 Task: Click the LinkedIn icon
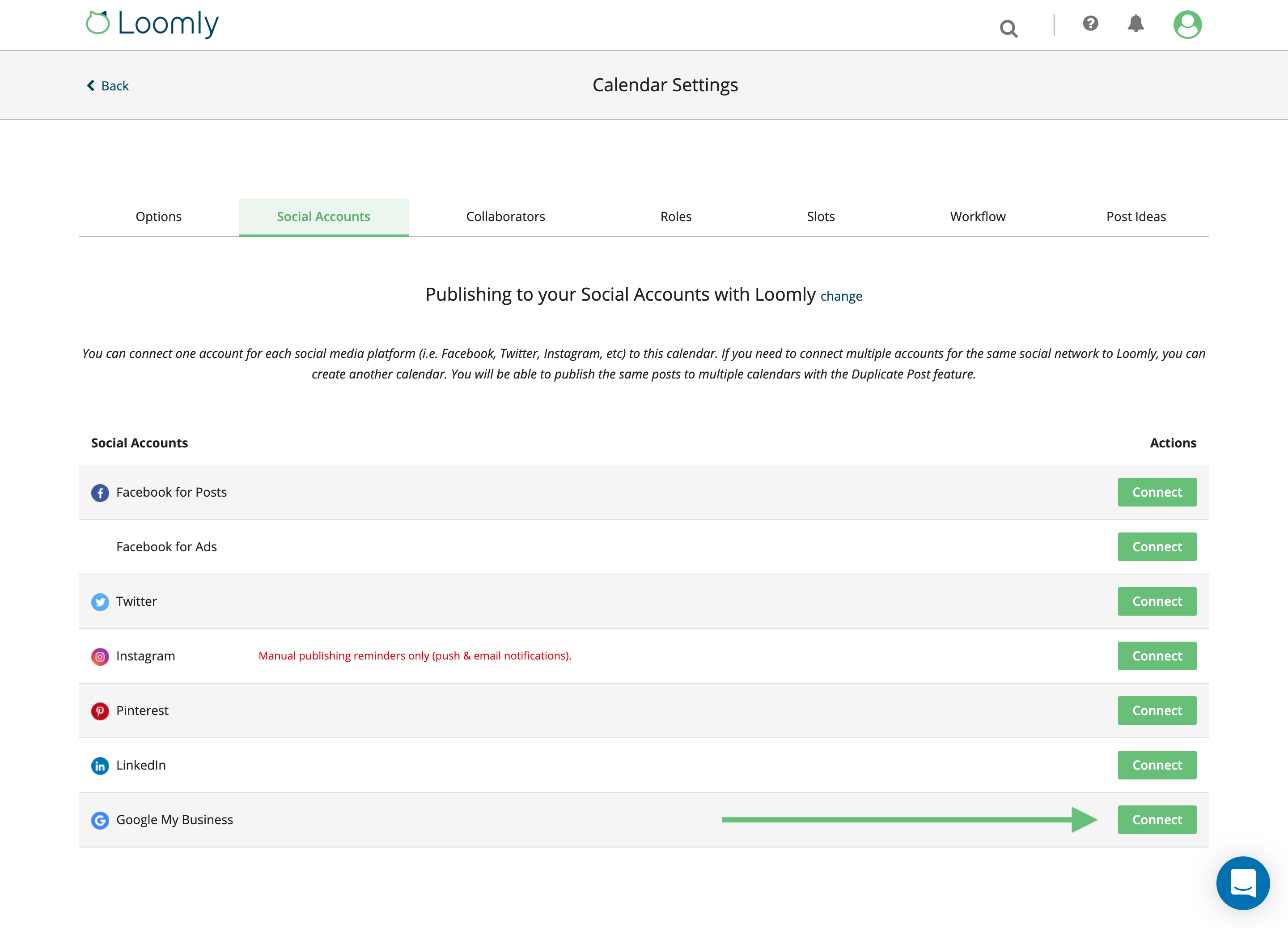click(x=99, y=766)
